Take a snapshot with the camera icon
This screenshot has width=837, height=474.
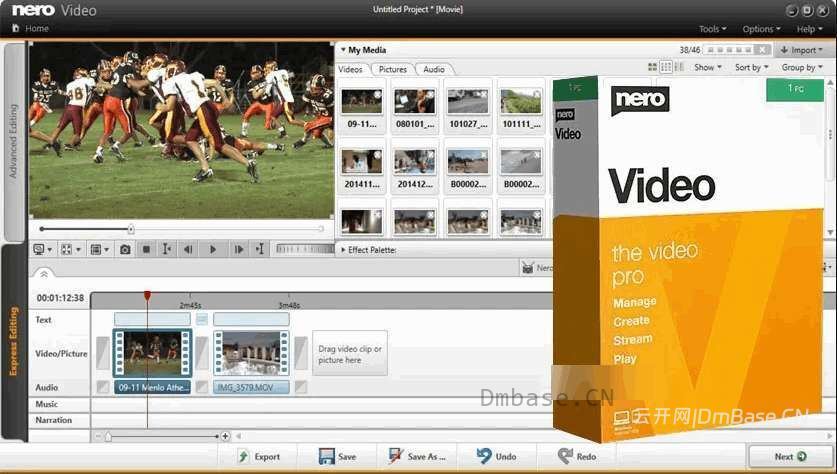click(125, 249)
